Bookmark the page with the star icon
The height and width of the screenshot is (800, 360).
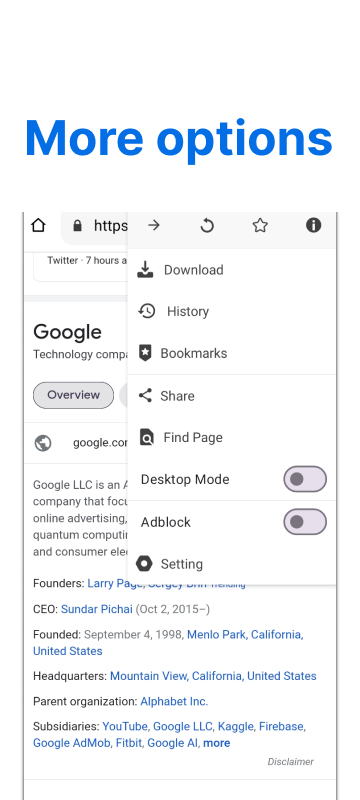click(x=260, y=225)
